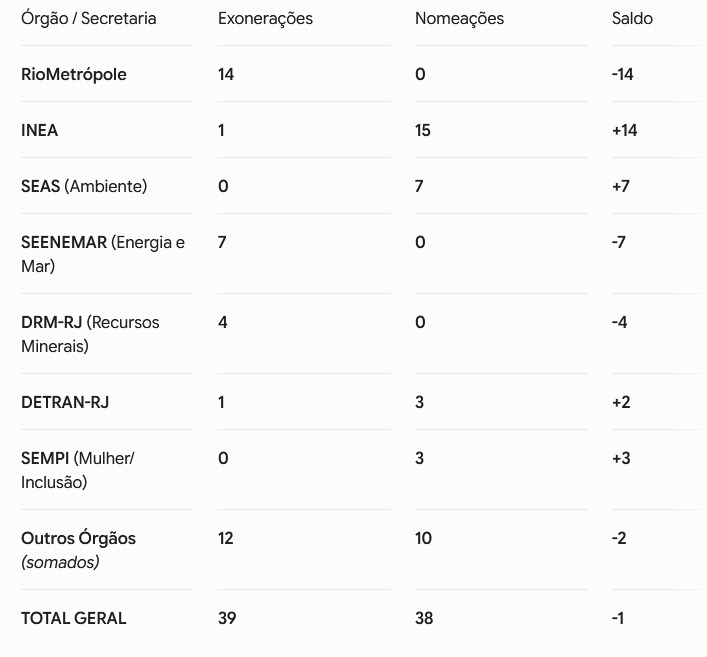Image resolution: width=707 pixels, height=657 pixels.
Task: Click the DETRAN-RJ row label
Action: coord(65,402)
